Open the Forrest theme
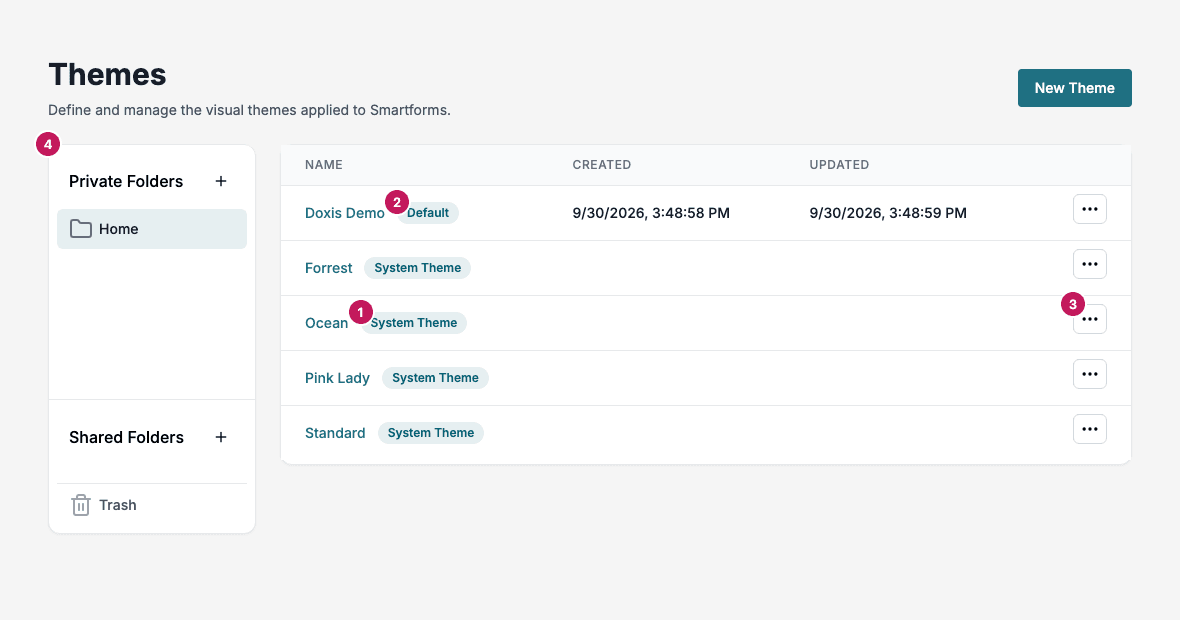The image size is (1180, 620). click(328, 268)
